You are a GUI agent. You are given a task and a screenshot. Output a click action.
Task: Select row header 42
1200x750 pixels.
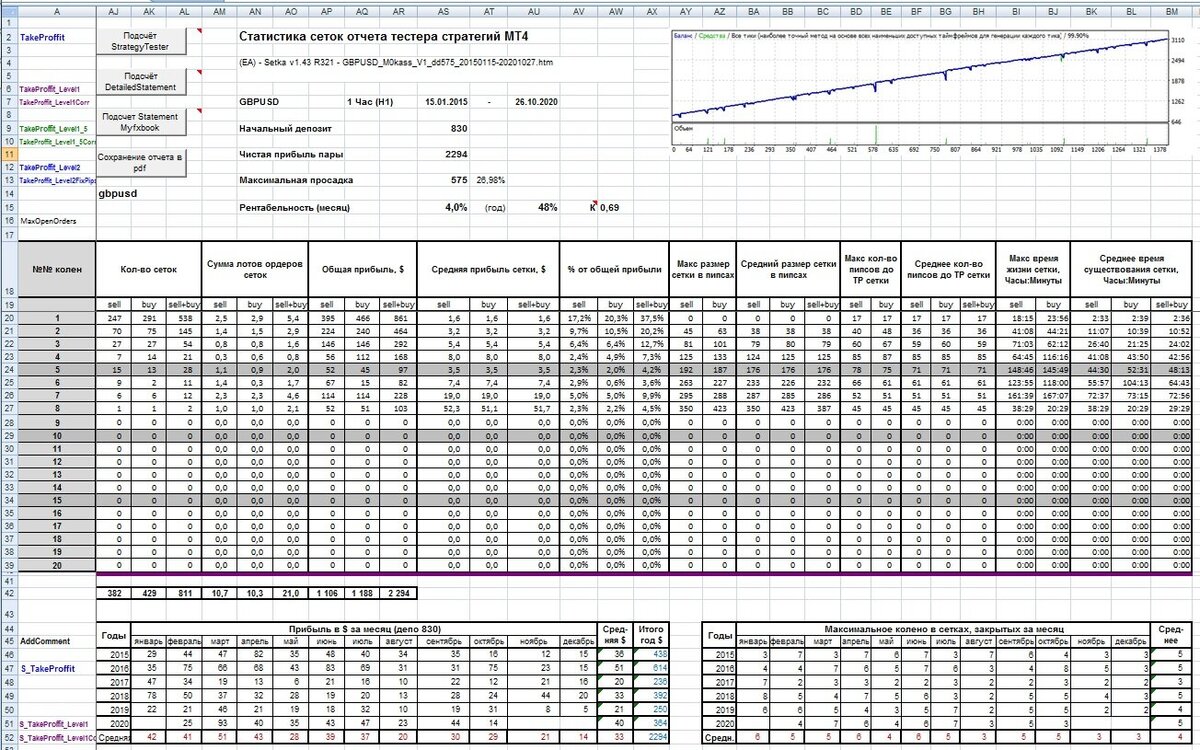(8, 594)
